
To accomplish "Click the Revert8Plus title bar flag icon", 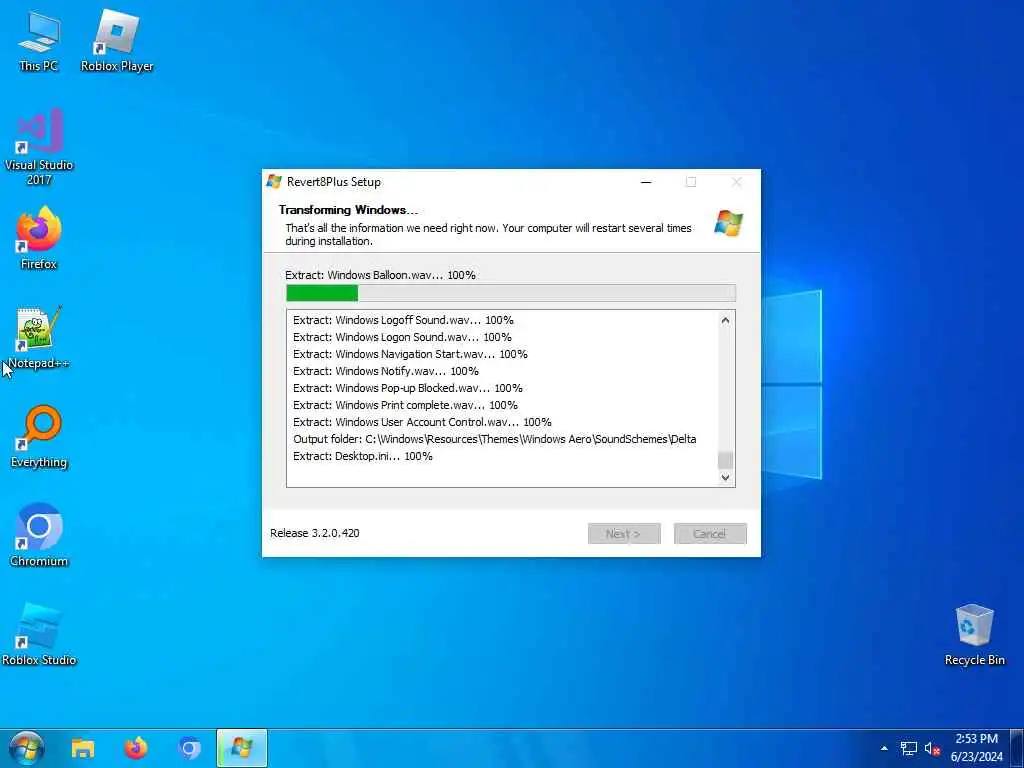I will [x=274, y=182].
